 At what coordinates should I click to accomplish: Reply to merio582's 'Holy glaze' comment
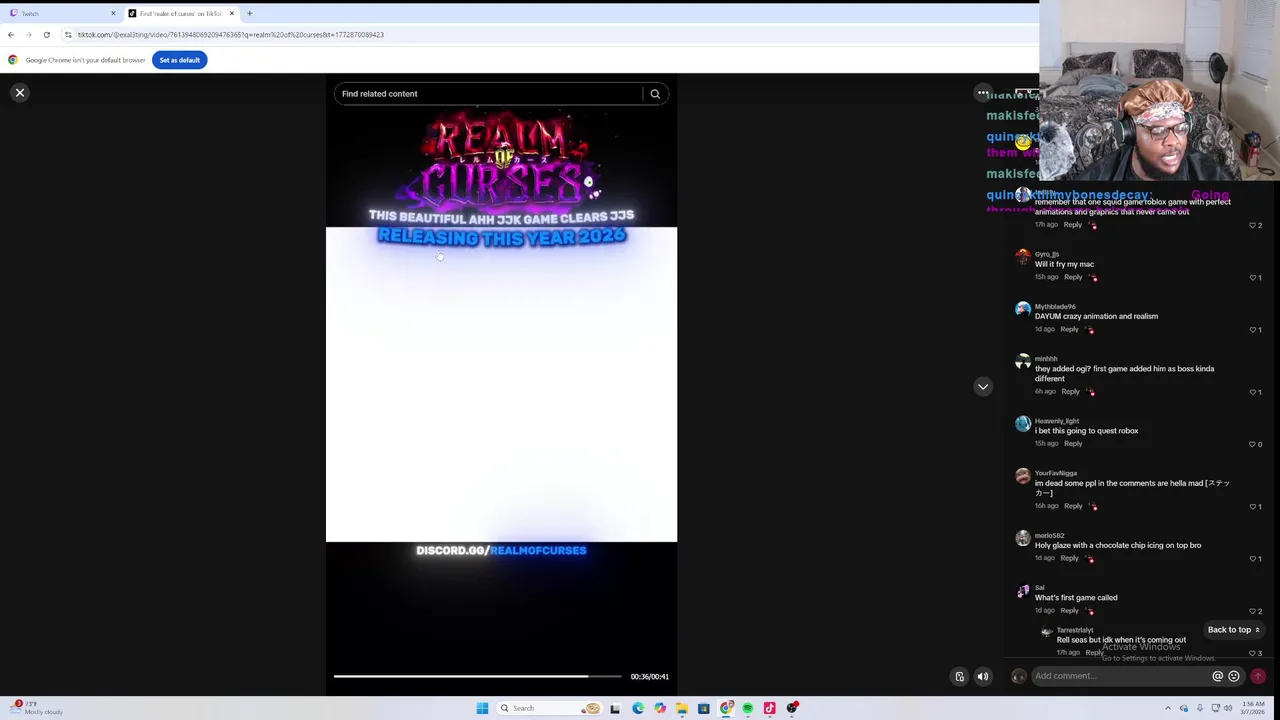click(1069, 558)
